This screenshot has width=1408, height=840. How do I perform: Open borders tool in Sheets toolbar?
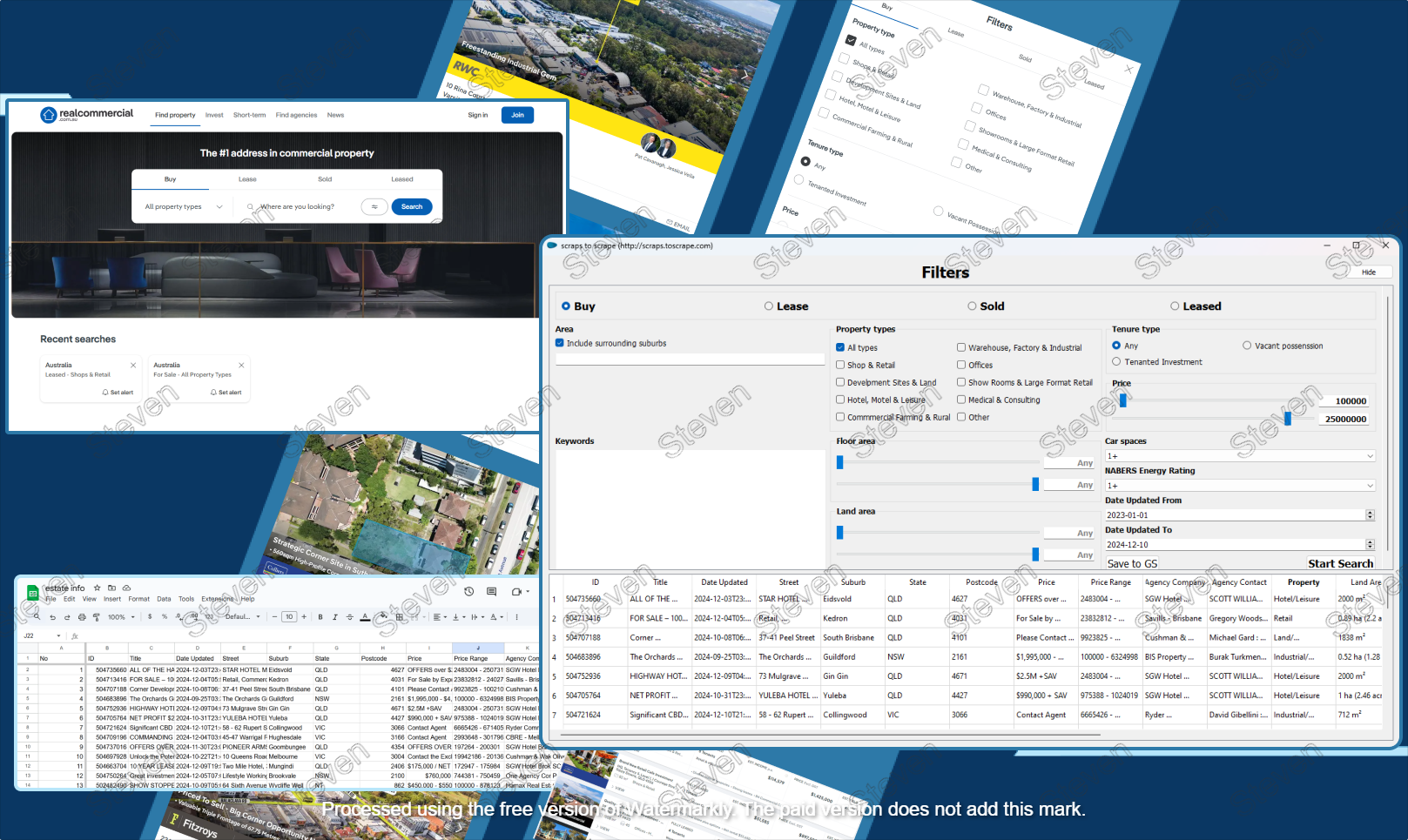(x=399, y=616)
